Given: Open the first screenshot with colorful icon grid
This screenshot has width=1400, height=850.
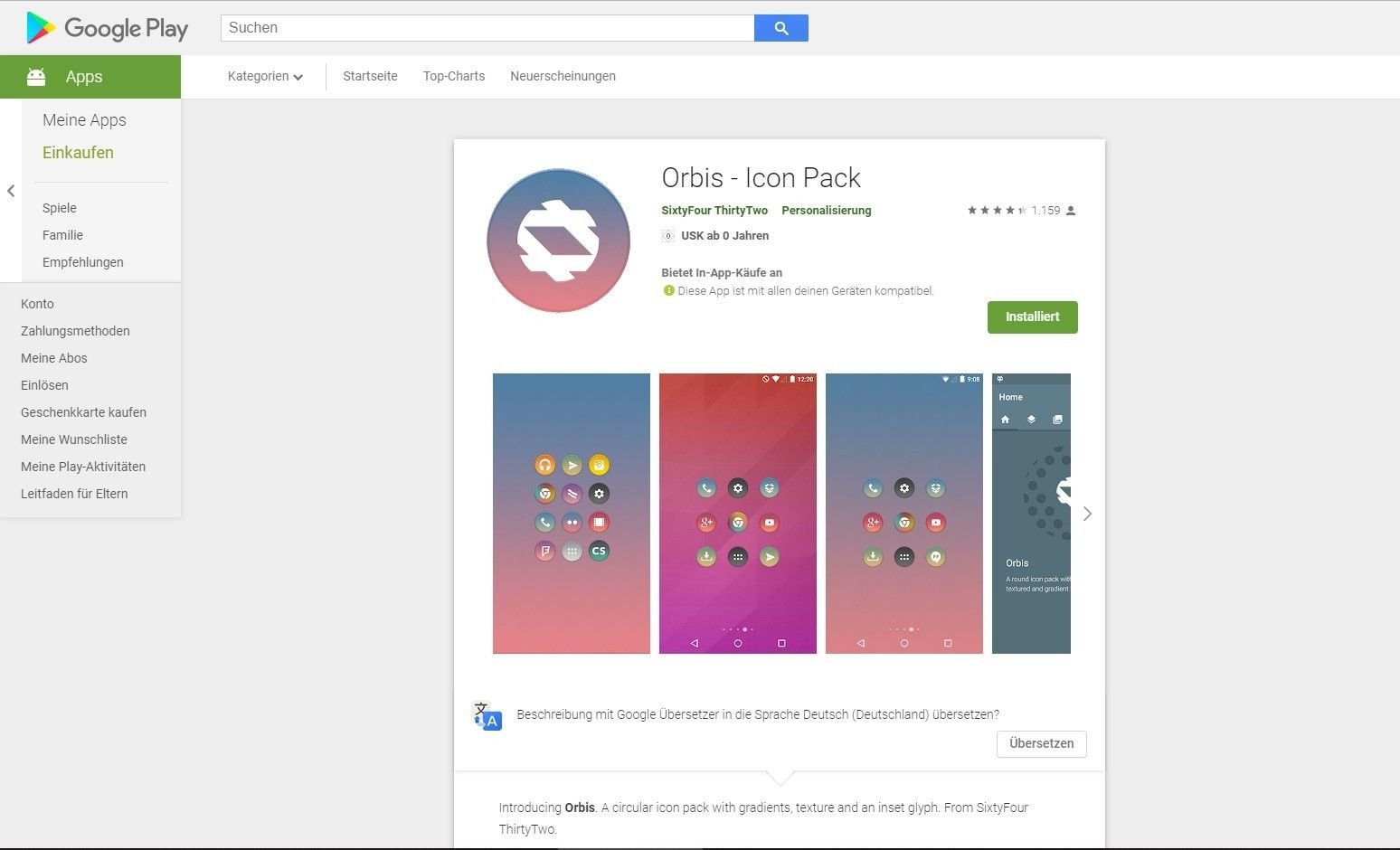Looking at the screenshot, I should 572,514.
